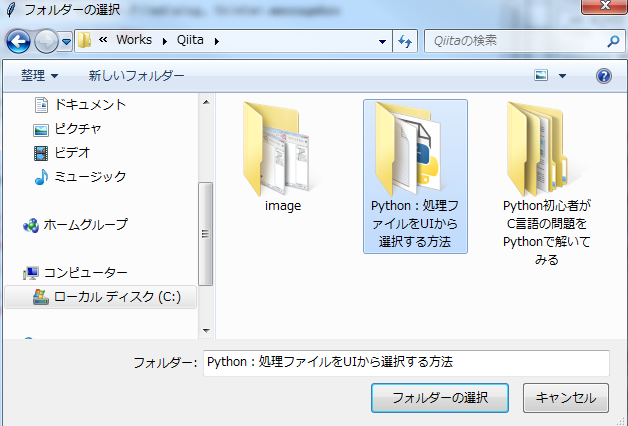The height and width of the screenshot is (426, 628).
Task: Select the Python：処理ファイルをUIから選択する方法 folder icon
Action: (409, 149)
